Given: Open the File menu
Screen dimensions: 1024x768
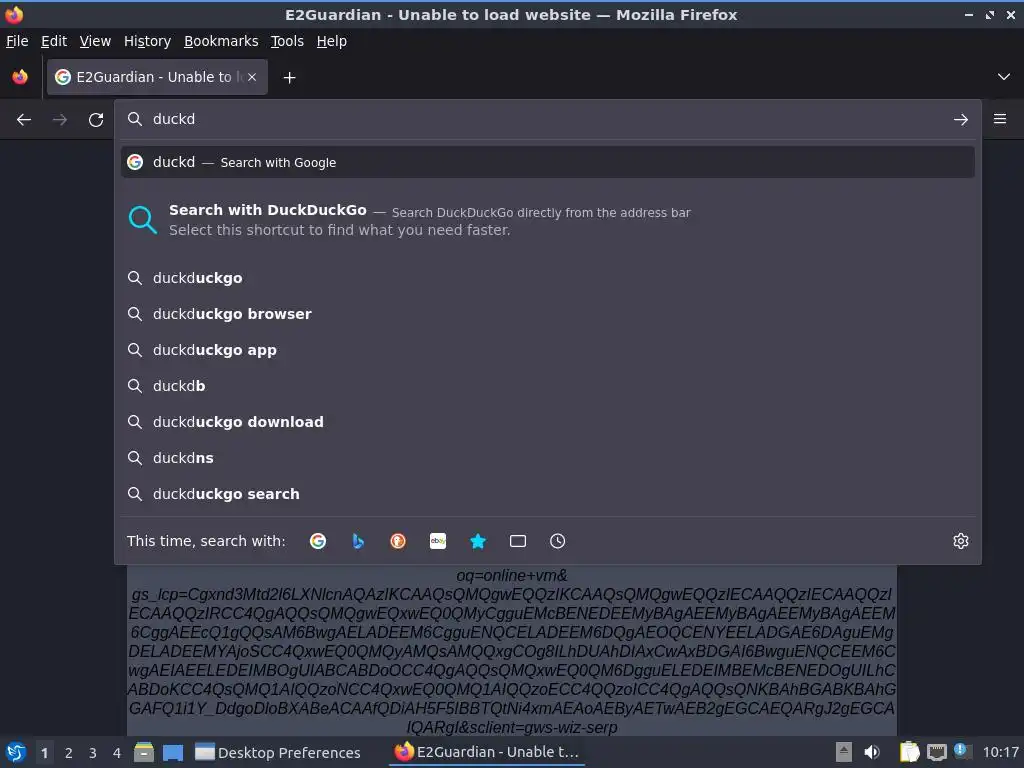Looking at the screenshot, I should (17, 41).
